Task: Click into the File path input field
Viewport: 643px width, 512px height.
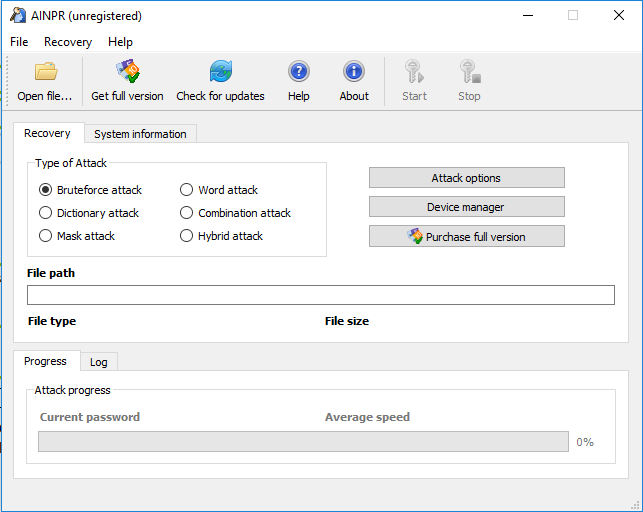Action: (321, 295)
